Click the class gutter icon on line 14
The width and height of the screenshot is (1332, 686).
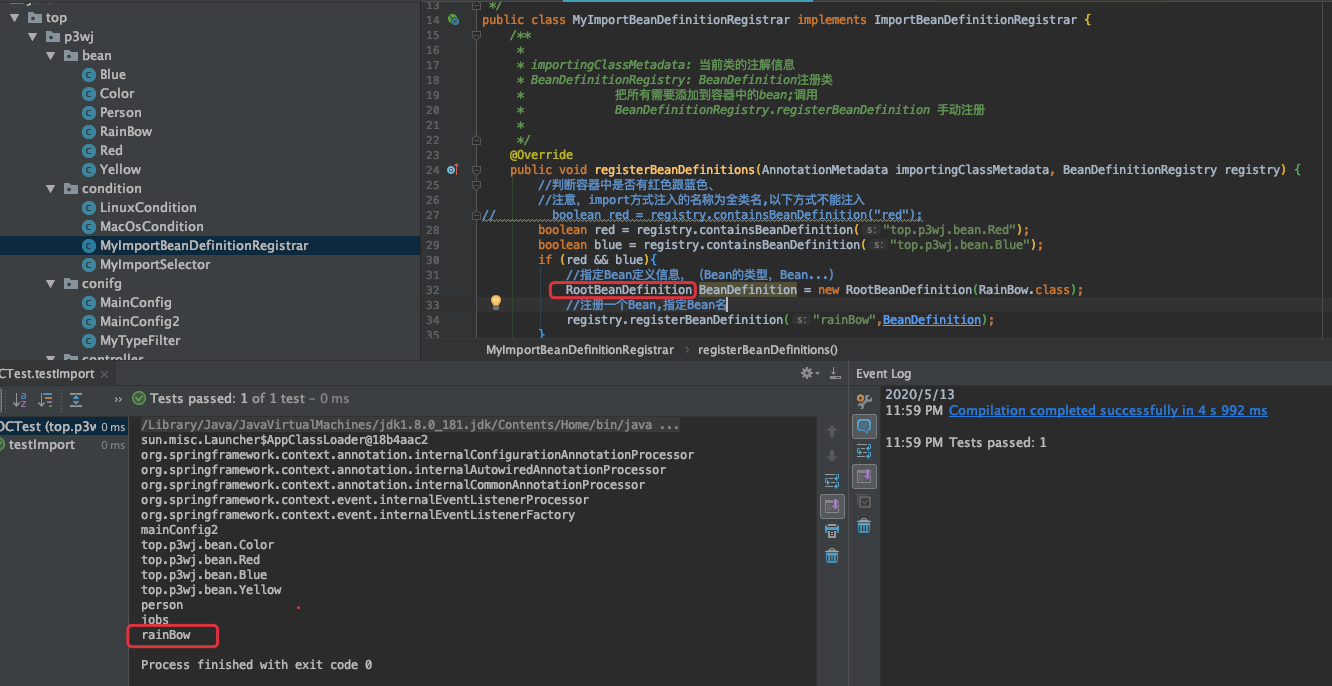tap(453, 20)
